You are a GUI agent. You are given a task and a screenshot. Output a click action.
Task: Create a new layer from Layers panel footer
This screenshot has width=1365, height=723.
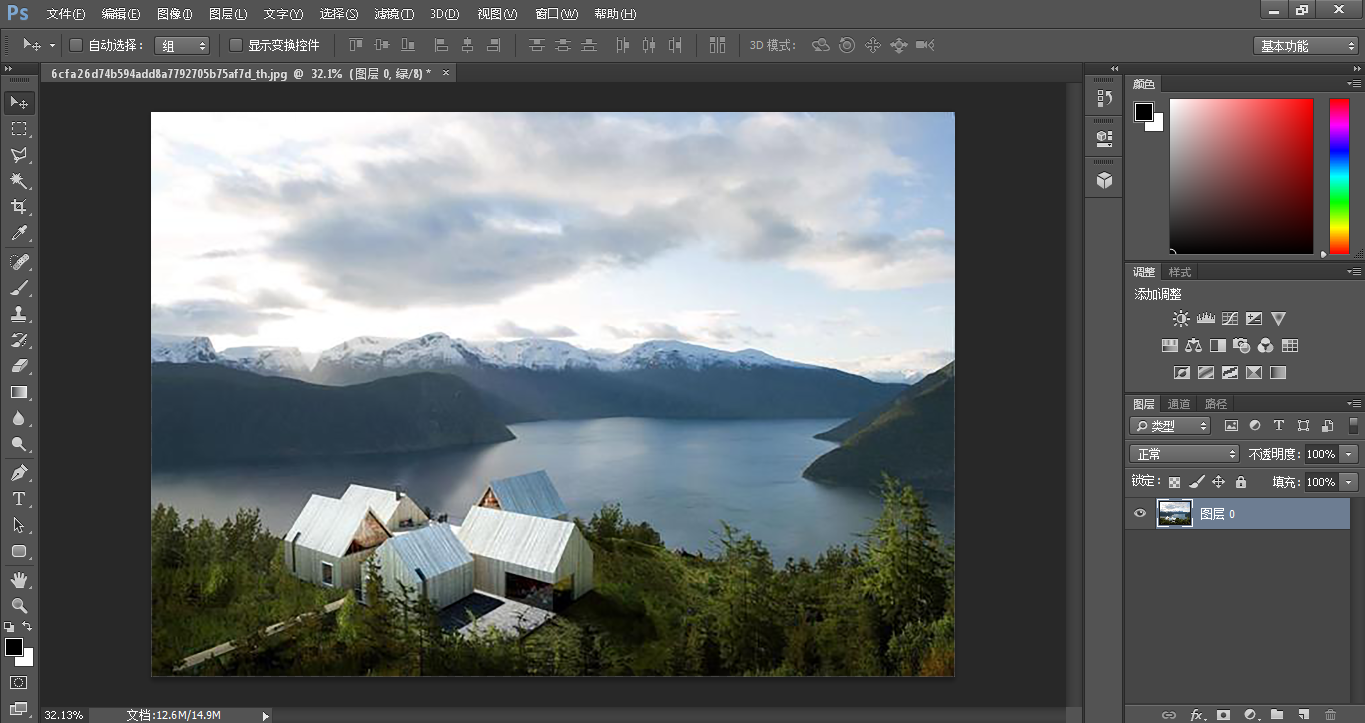tap(1303, 714)
